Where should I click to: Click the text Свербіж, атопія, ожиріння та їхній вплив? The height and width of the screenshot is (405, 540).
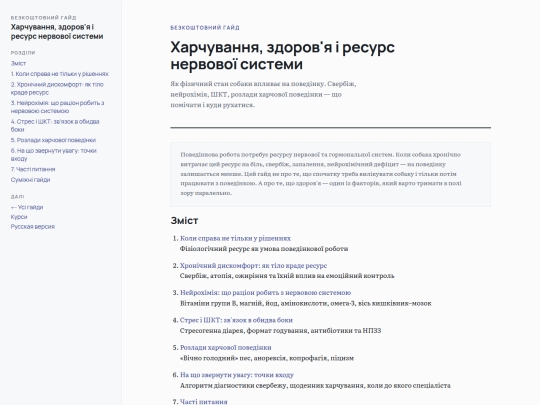(287, 276)
